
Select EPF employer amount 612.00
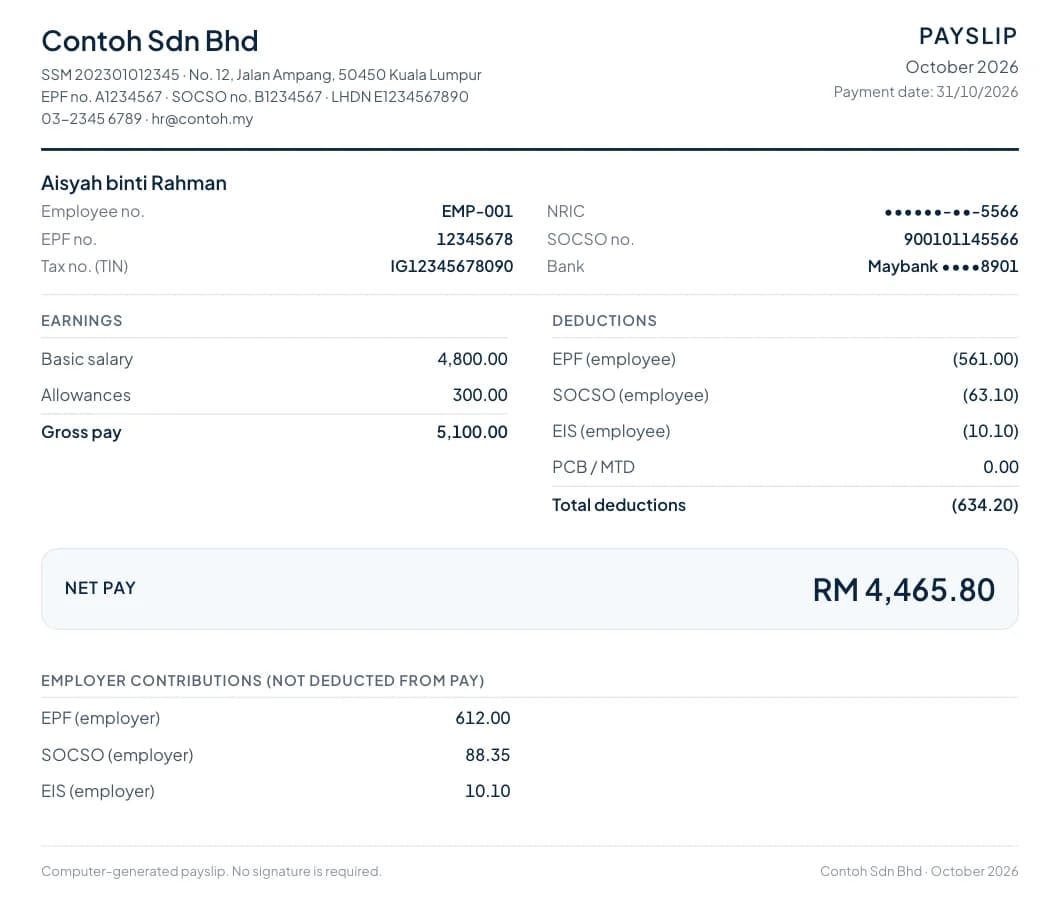[483, 718]
